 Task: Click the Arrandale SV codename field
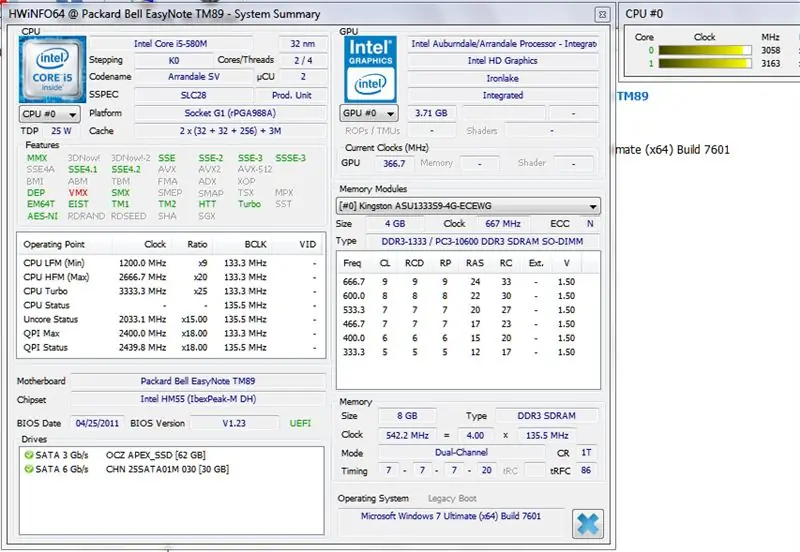(x=194, y=77)
